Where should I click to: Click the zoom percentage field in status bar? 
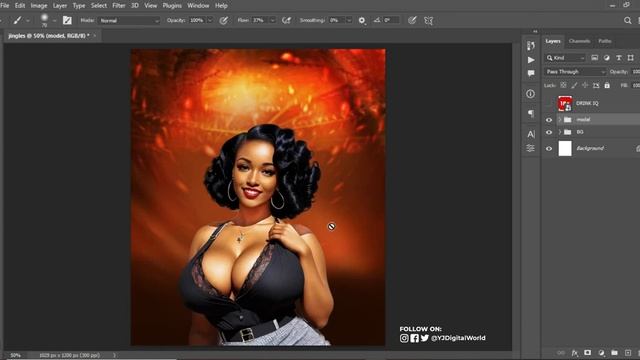click(x=16, y=356)
